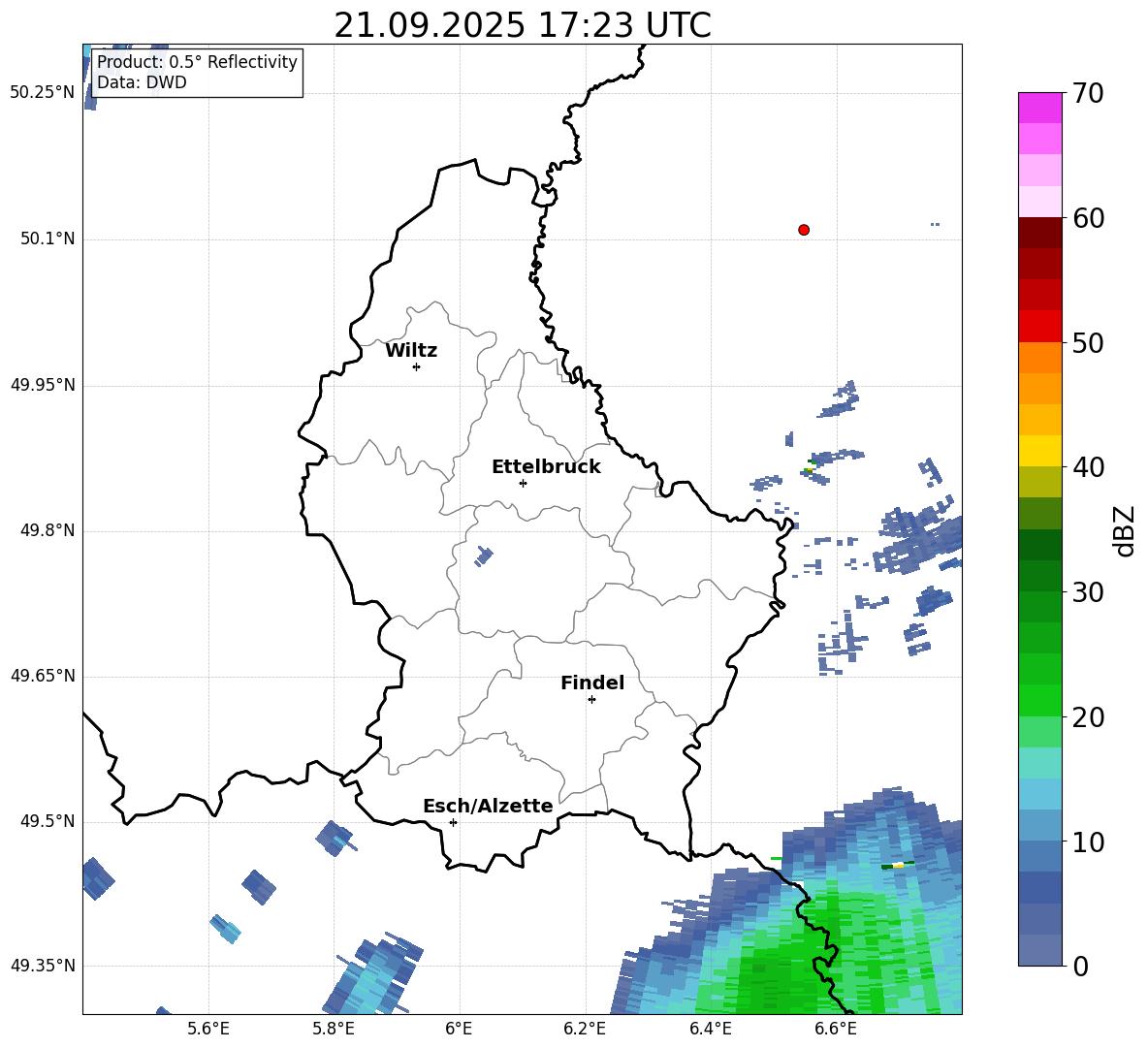Click the 0 value on the colorbar
The width and height of the screenshot is (1148, 1048).
point(1080,967)
